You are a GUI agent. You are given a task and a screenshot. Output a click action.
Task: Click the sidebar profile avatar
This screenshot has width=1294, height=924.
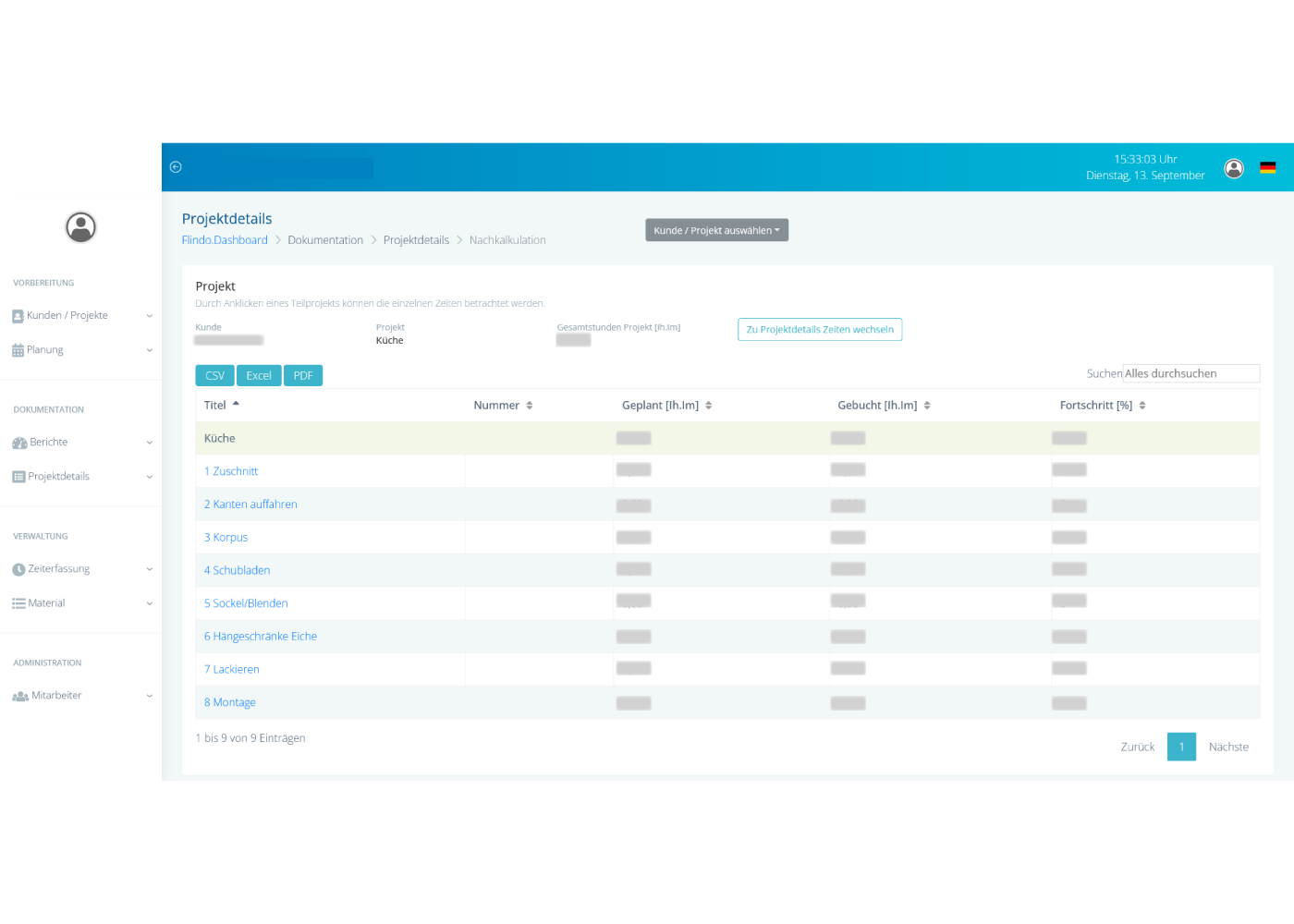81,226
